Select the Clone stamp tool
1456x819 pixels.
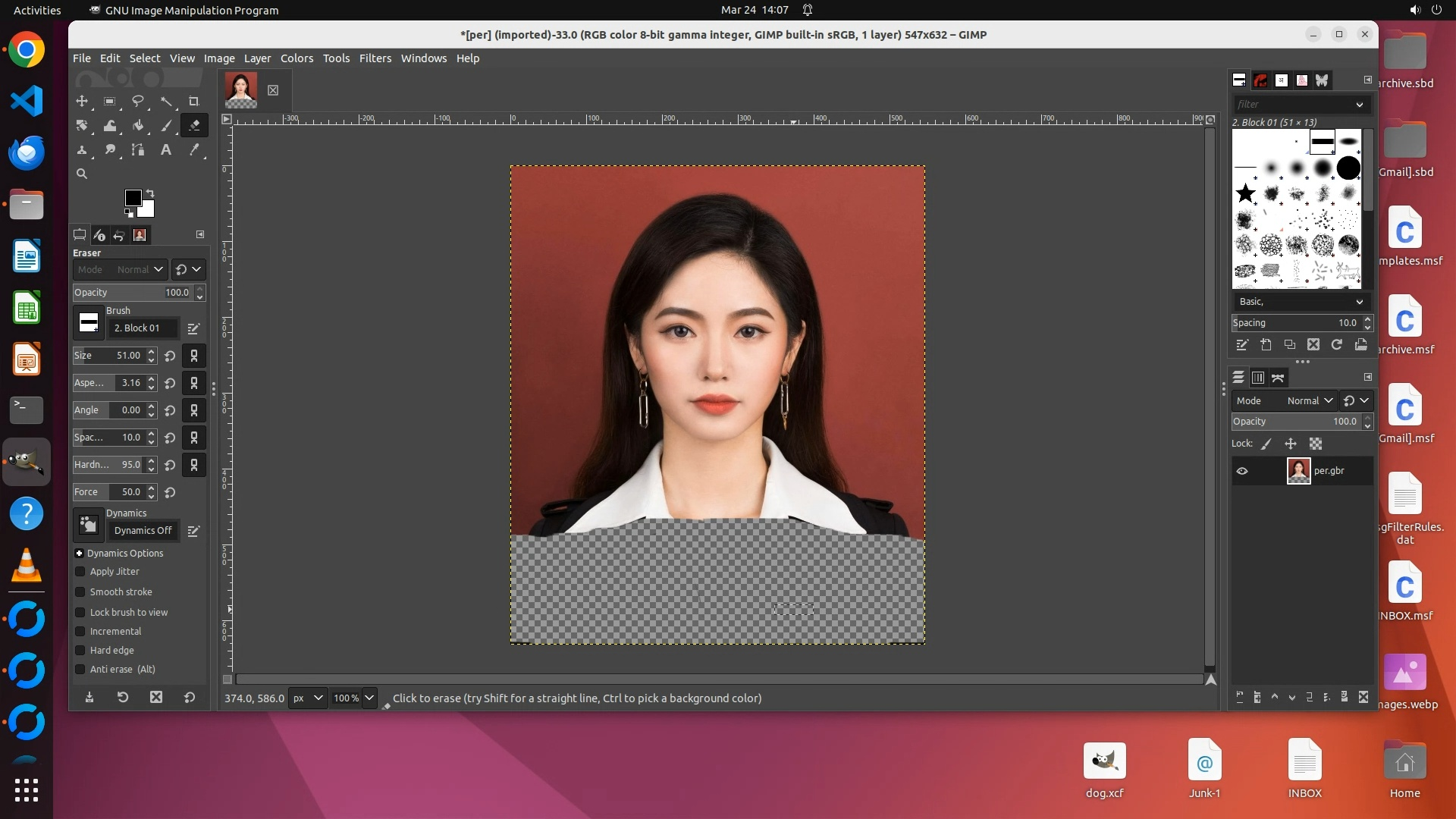click(x=82, y=150)
